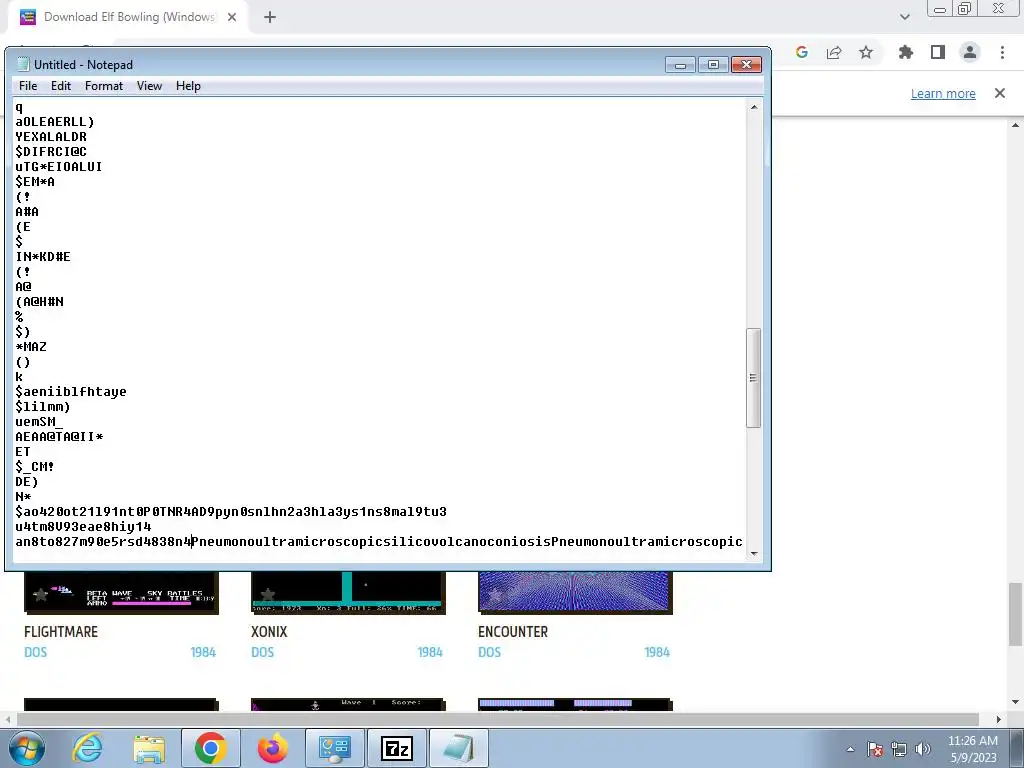Launch Firefox from the taskbar

click(x=272, y=748)
